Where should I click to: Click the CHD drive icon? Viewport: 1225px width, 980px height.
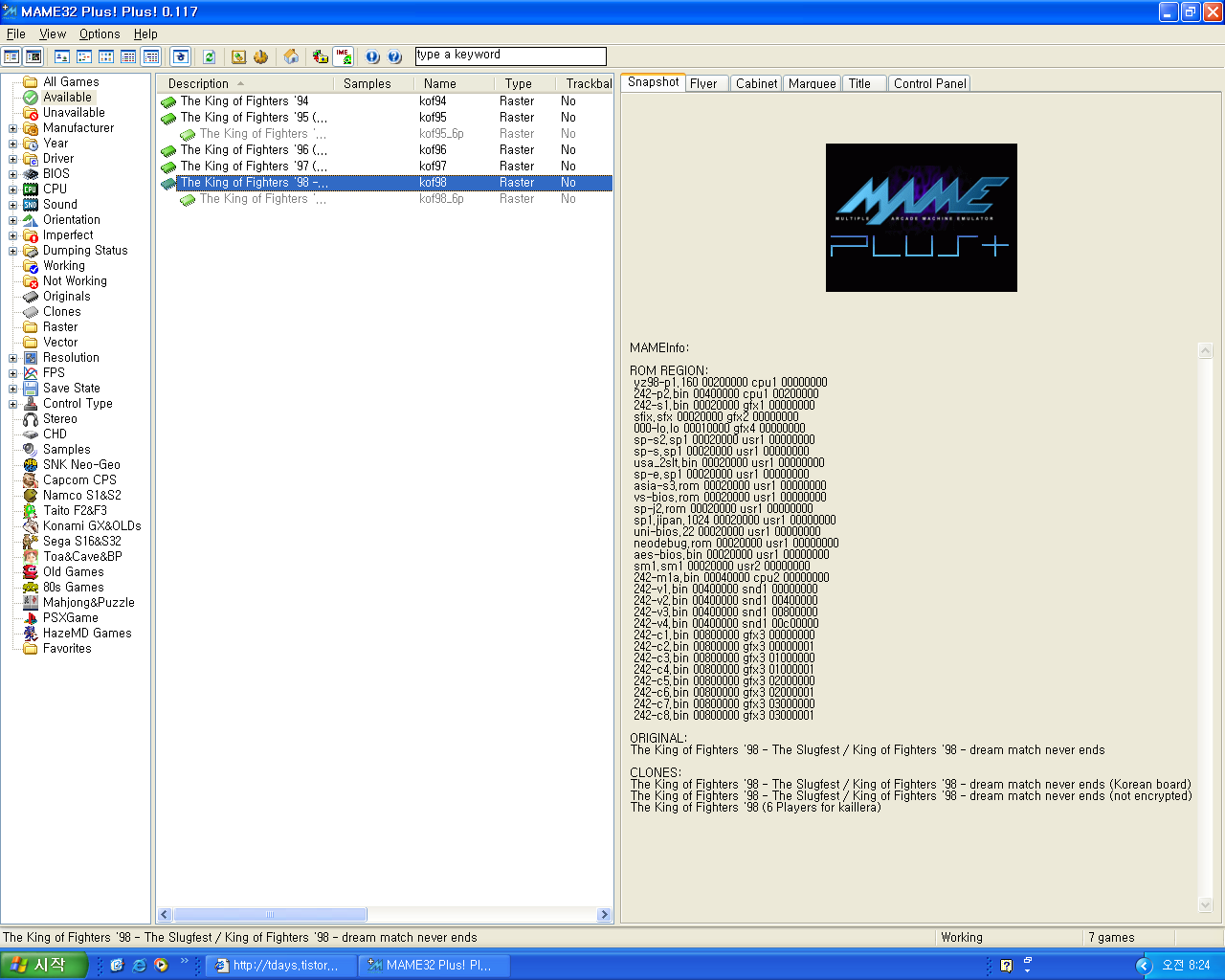31,434
